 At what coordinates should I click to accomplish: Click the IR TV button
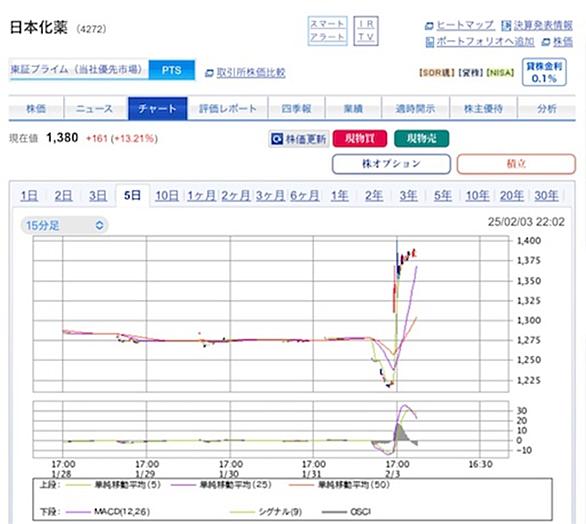(x=366, y=31)
